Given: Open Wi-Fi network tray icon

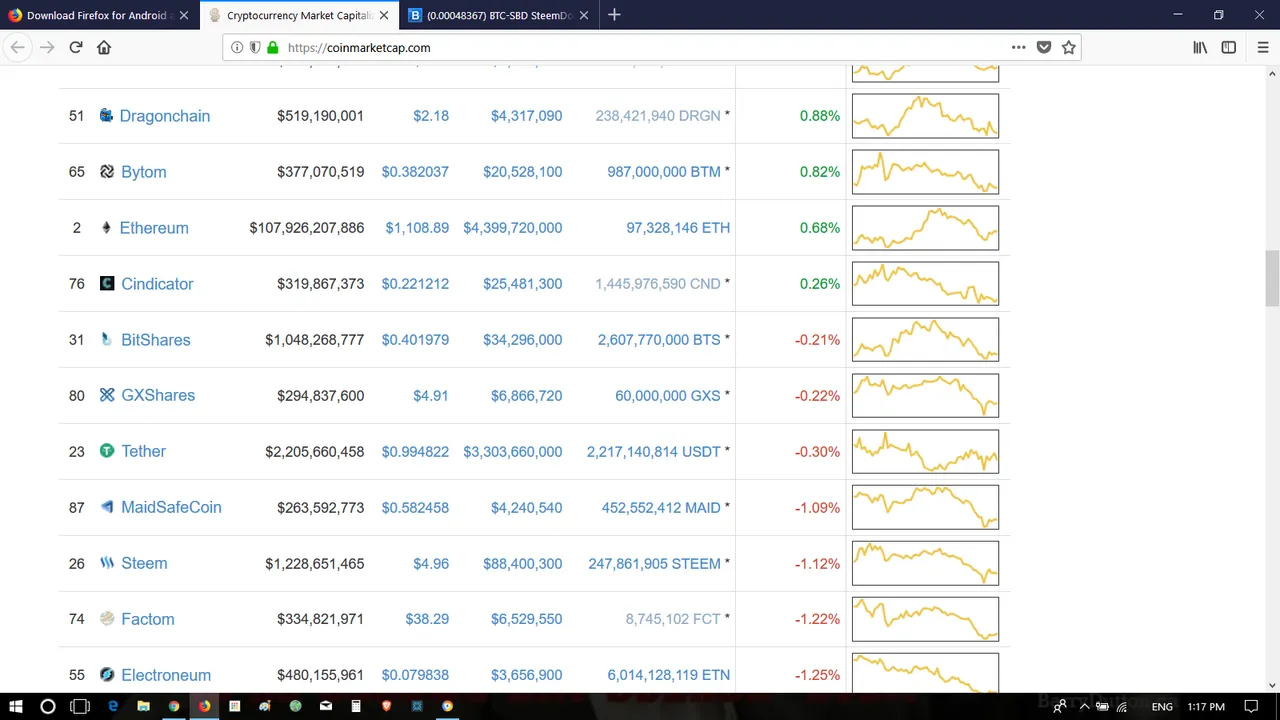Looking at the screenshot, I should click(1122, 706).
